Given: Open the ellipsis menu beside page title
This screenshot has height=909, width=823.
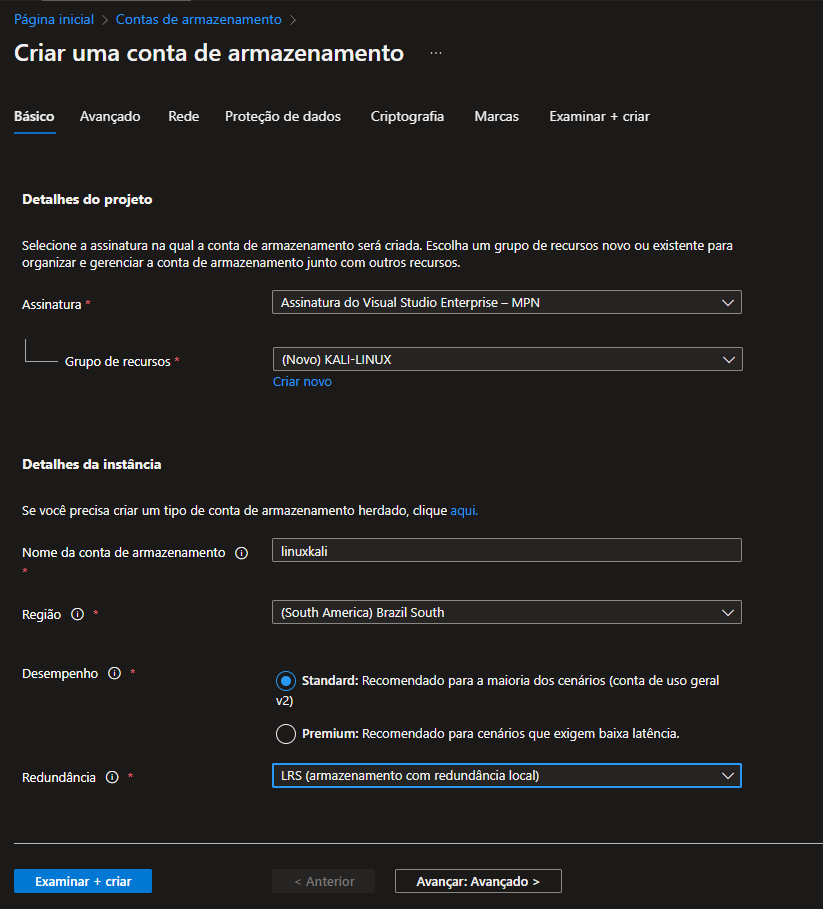Looking at the screenshot, I should point(436,53).
